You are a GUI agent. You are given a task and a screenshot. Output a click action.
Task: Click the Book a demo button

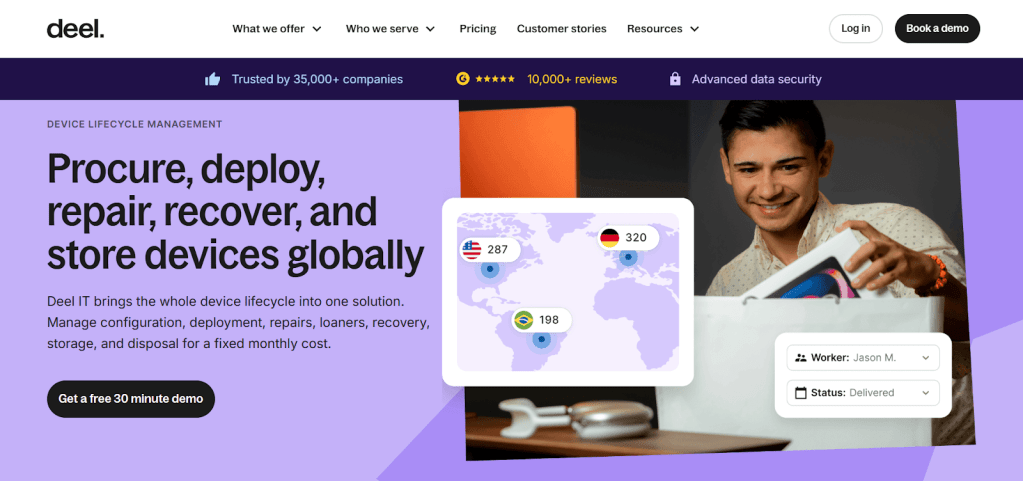[x=937, y=28]
